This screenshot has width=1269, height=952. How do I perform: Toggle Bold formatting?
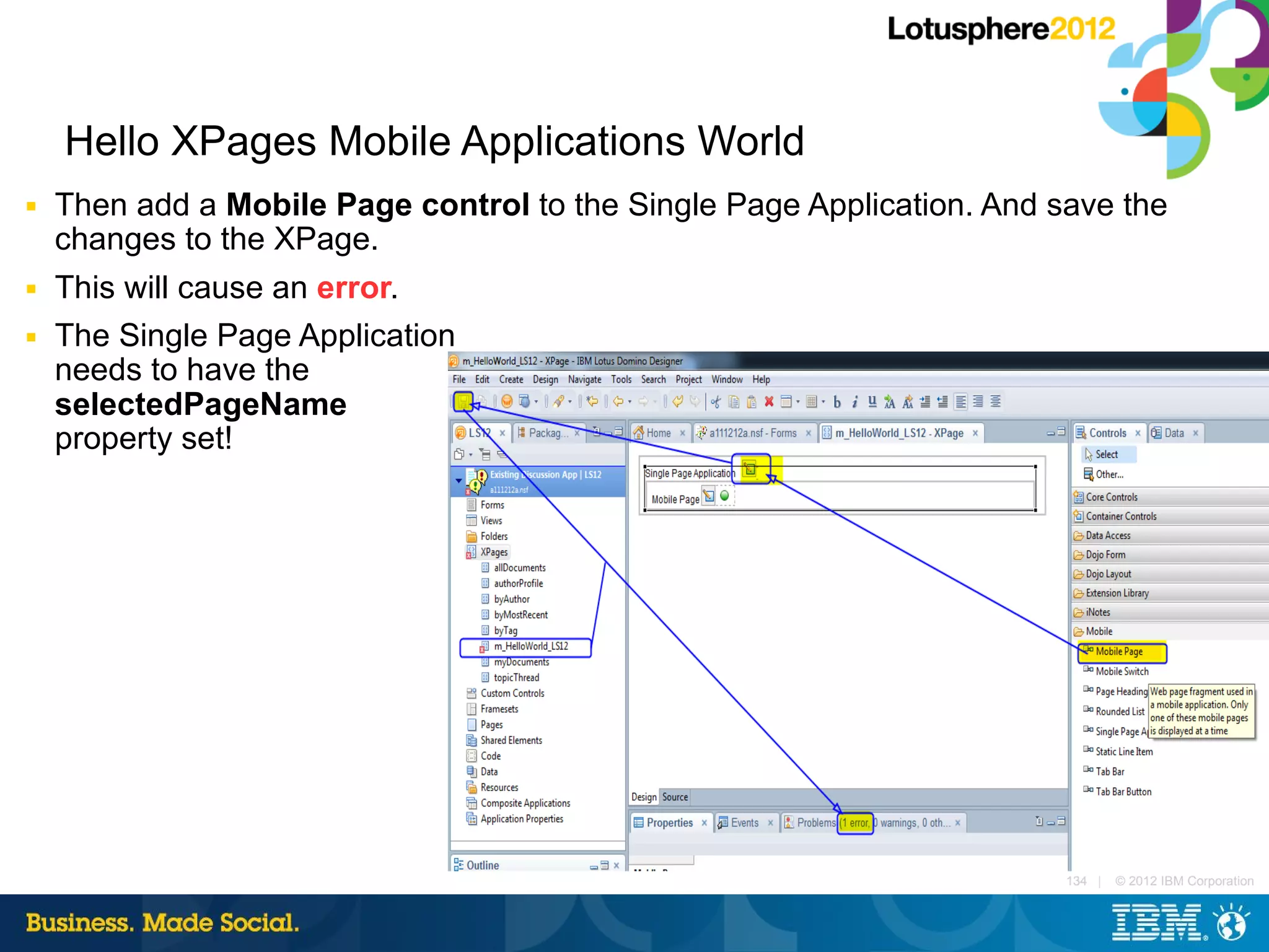[x=837, y=402]
